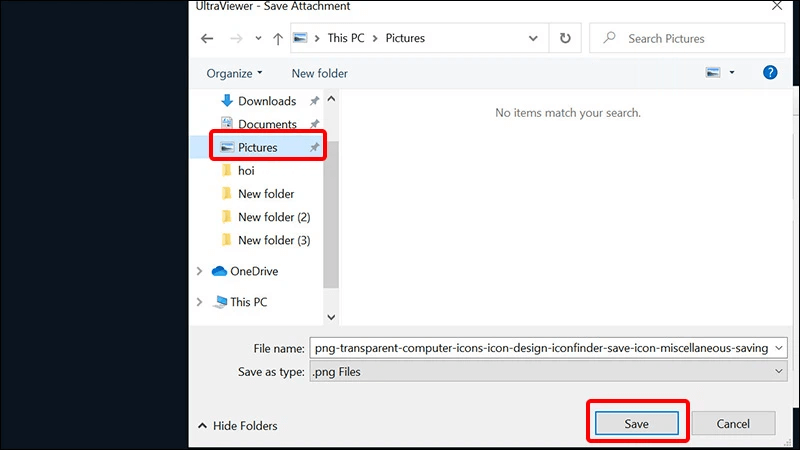Open the recent locations dropdown arrow

pos(258,38)
